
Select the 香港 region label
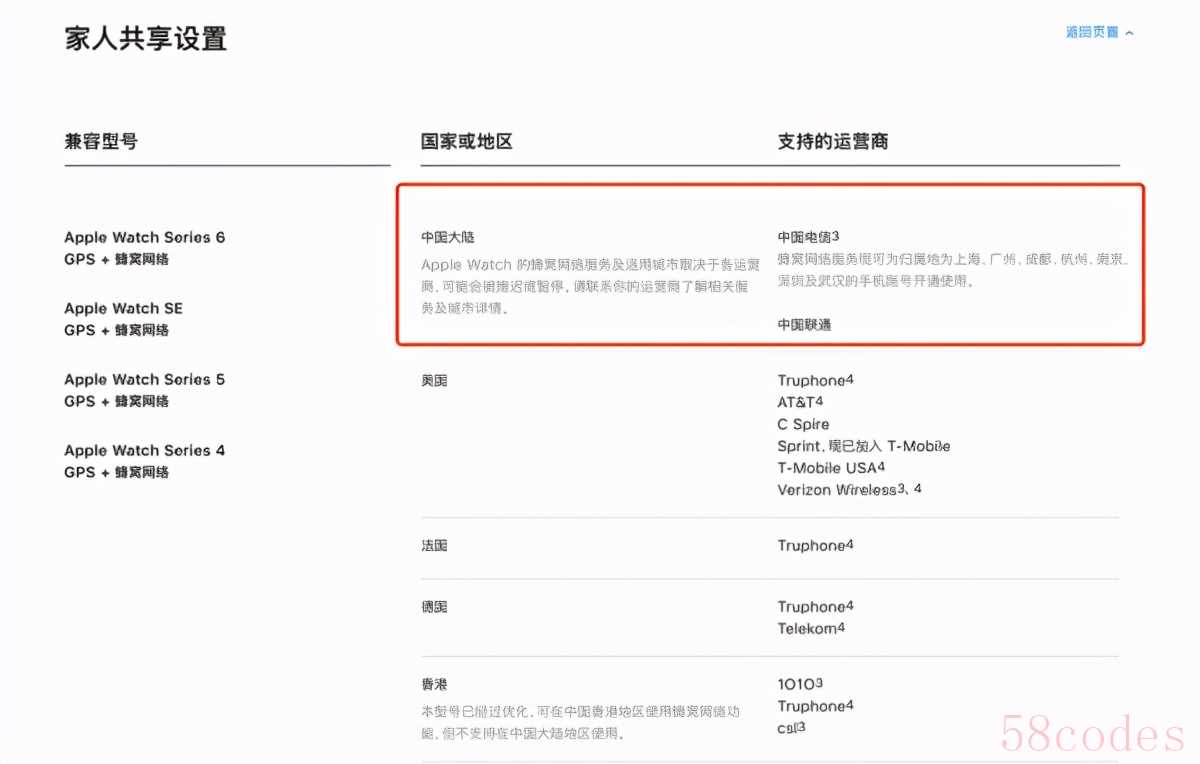point(434,684)
